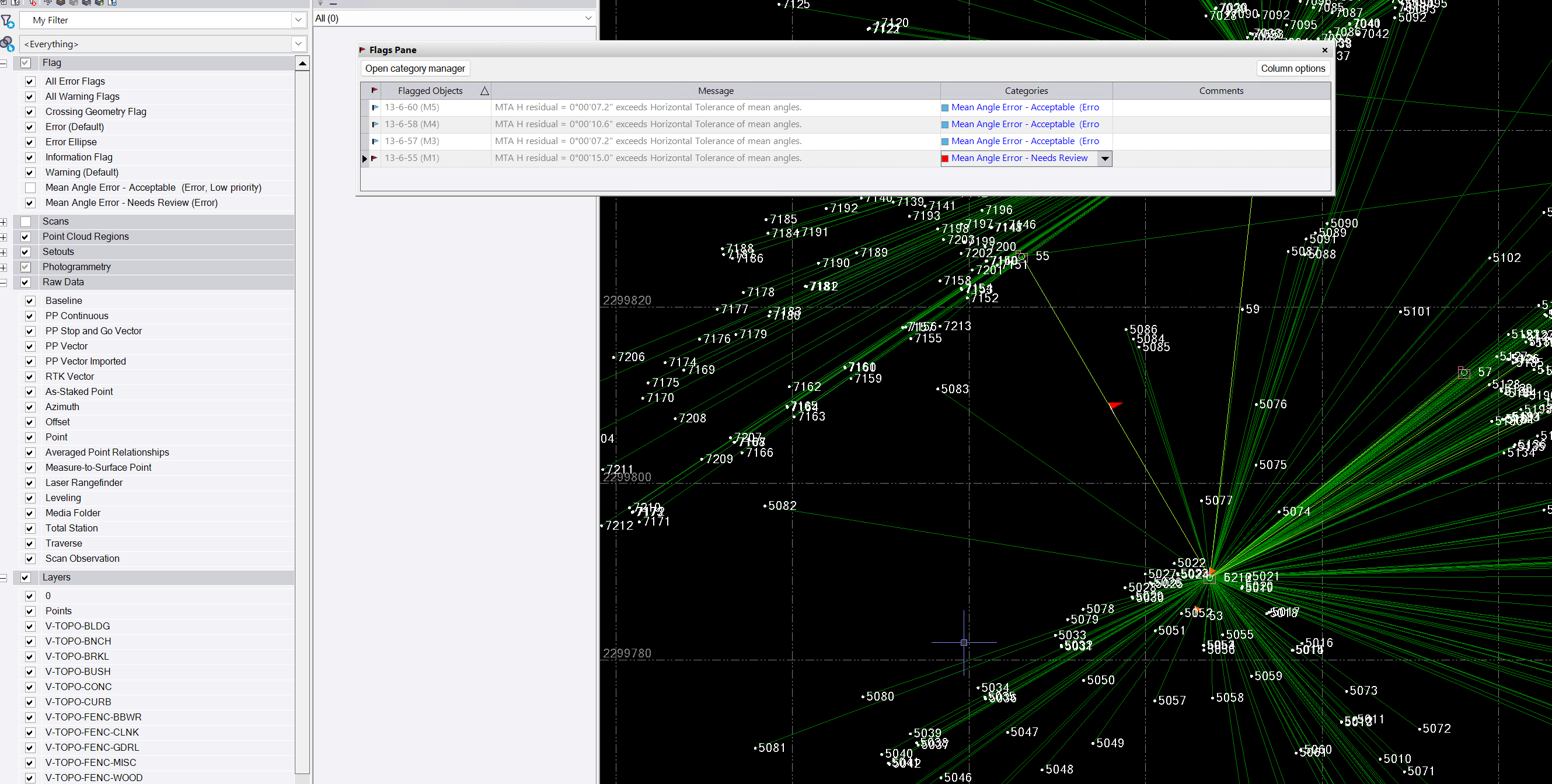This screenshot has width=1552, height=784.
Task: Select point 5083 in the map
Action: [938, 390]
